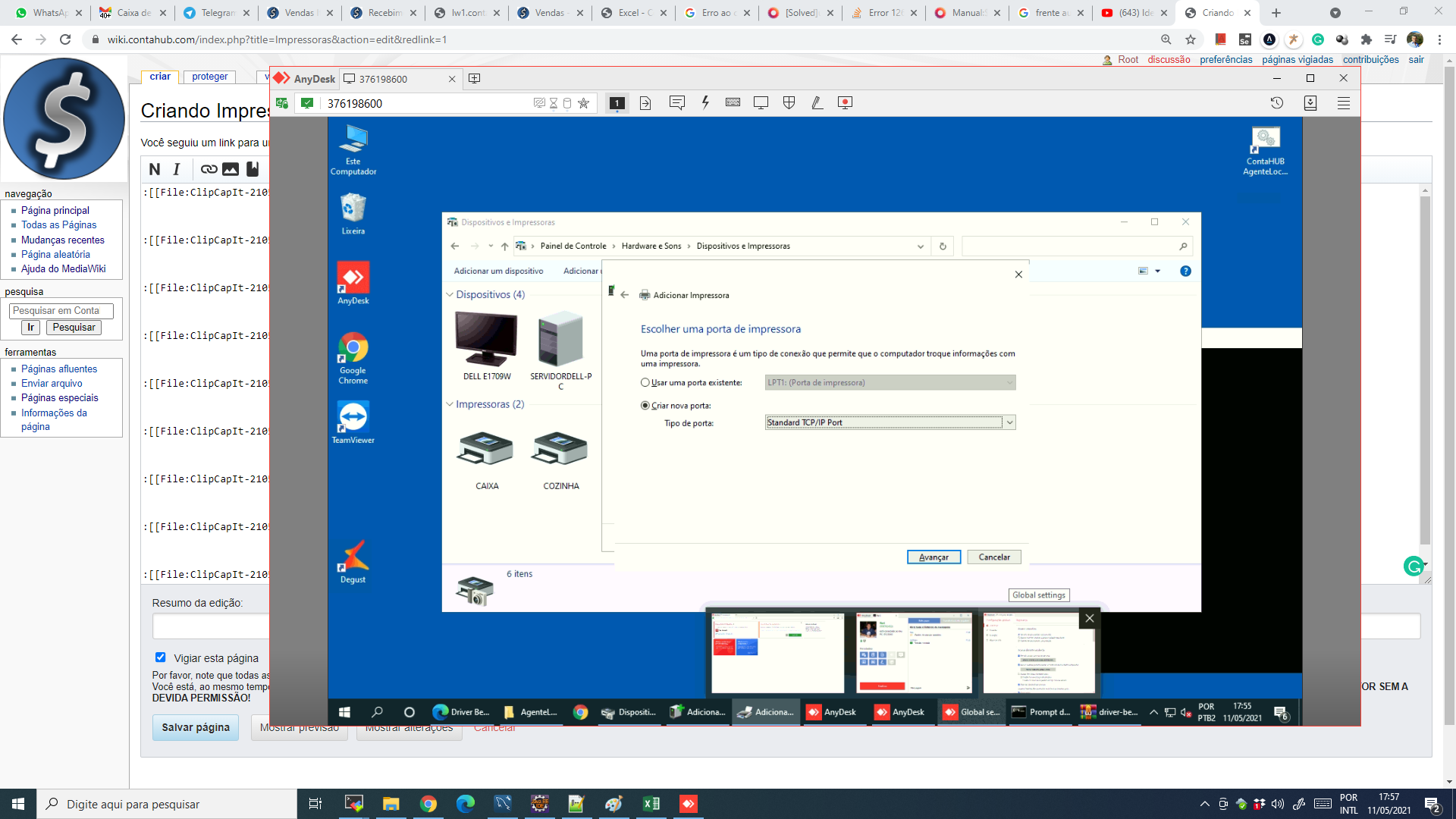Open AnyDesk session history clock icon
The width and height of the screenshot is (1456, 819).
coord(1277,103)
